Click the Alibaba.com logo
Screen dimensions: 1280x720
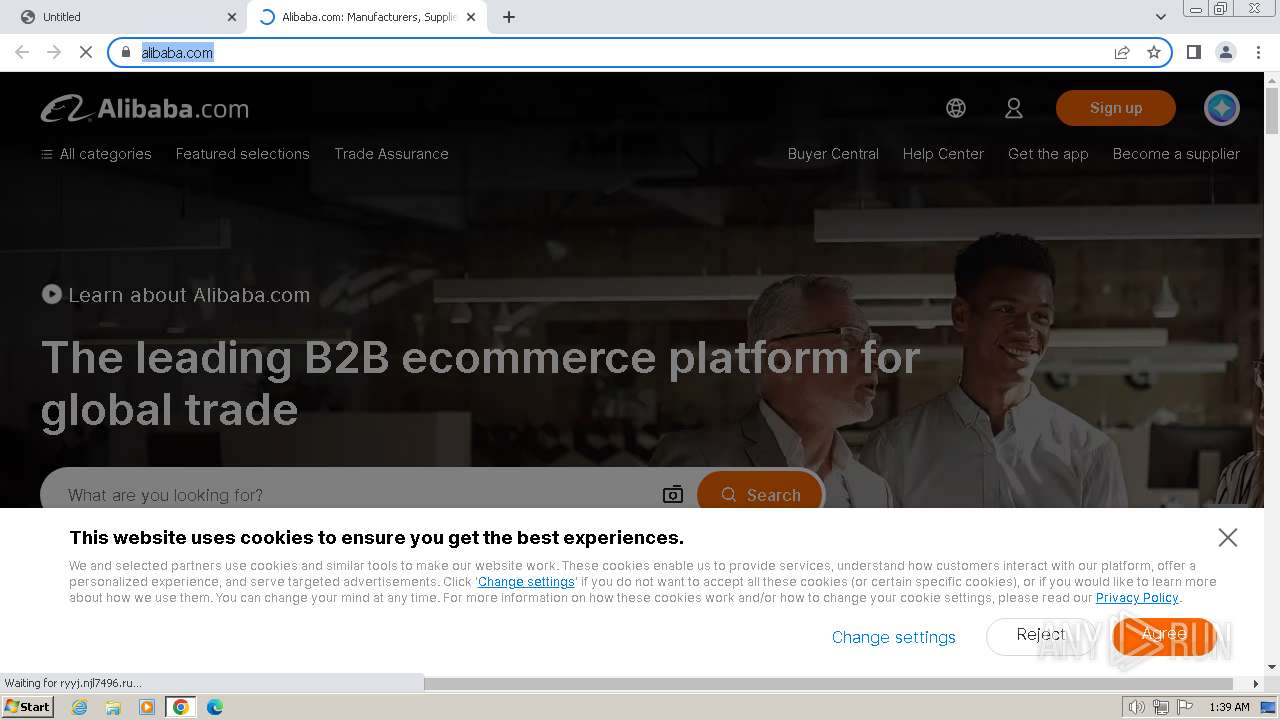145,109
